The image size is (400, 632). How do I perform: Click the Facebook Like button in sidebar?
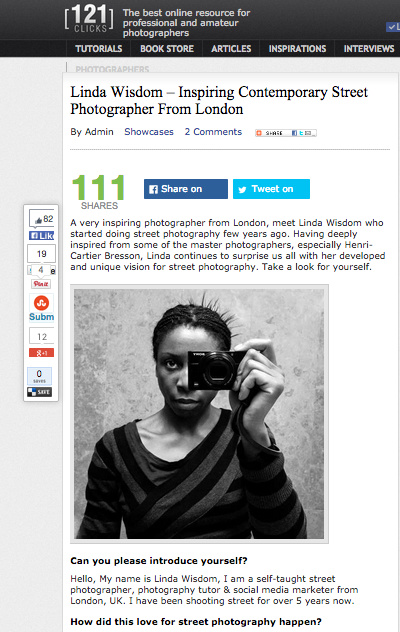coord(41,236)
